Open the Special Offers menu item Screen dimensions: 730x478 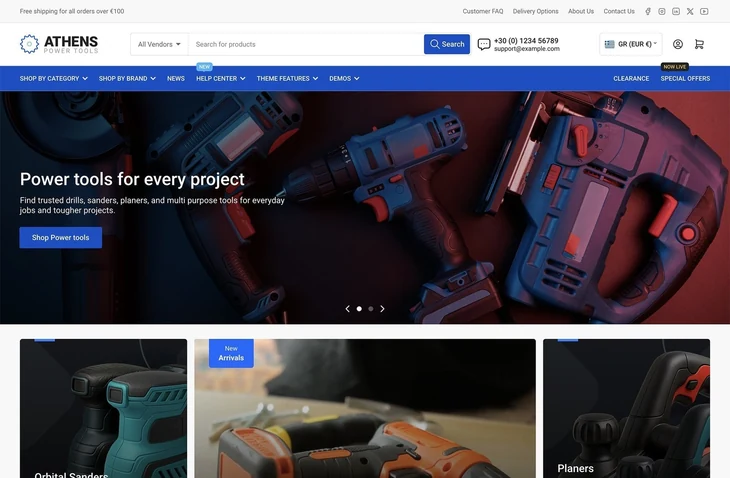(685, 79)
